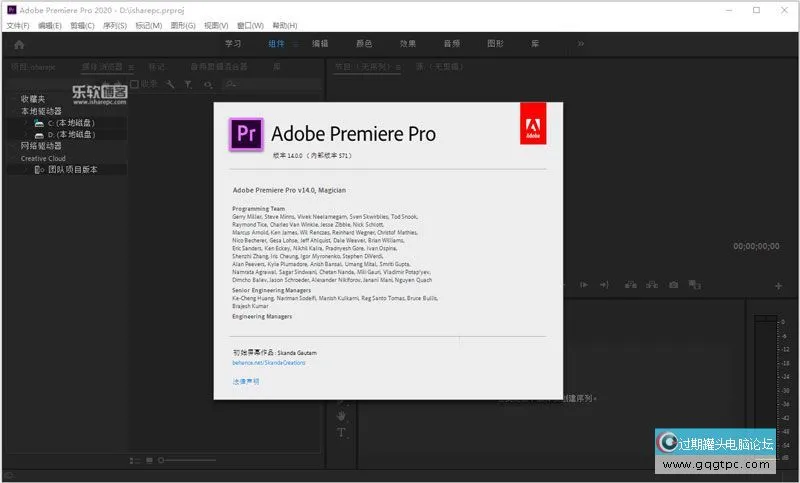Select the Hand tool
The image size is (800, 483).
tap(341, 416)
